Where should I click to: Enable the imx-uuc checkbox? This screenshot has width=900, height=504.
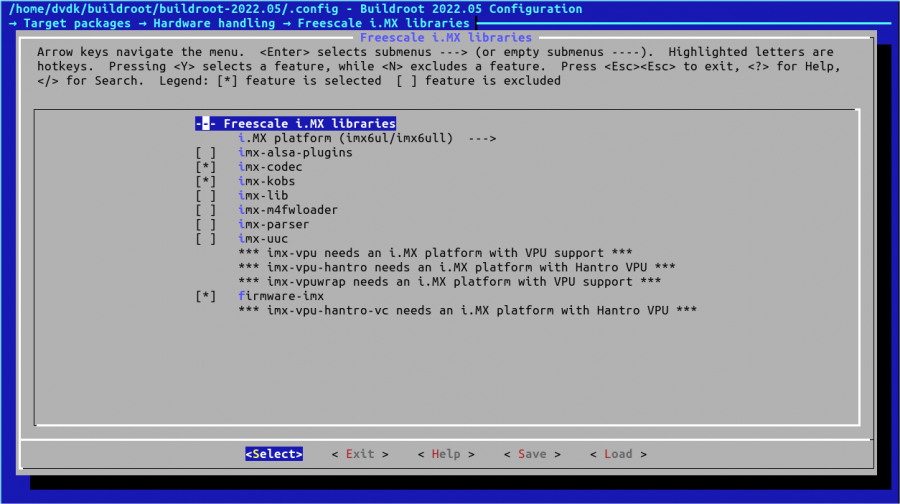[206, 239]
